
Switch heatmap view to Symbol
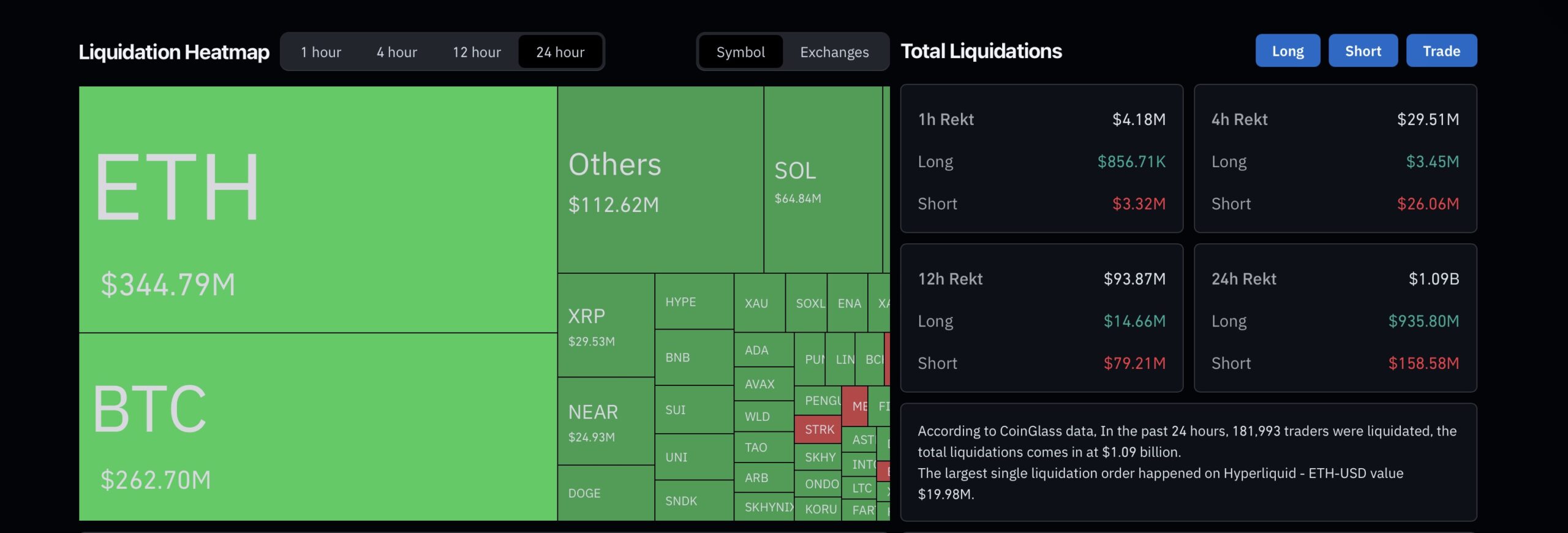741,52
